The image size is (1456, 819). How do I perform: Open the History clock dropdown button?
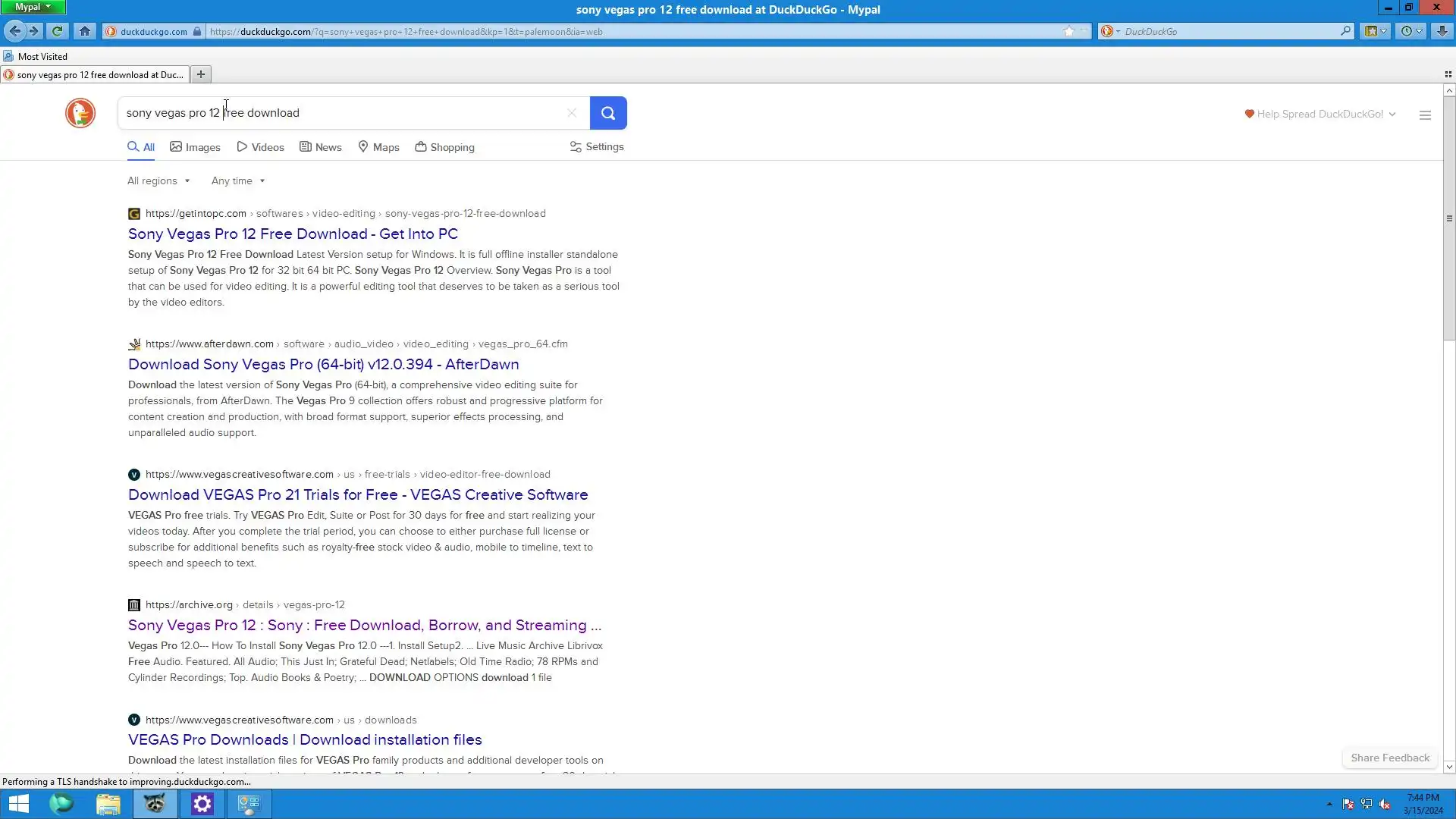coord(1411,31)
